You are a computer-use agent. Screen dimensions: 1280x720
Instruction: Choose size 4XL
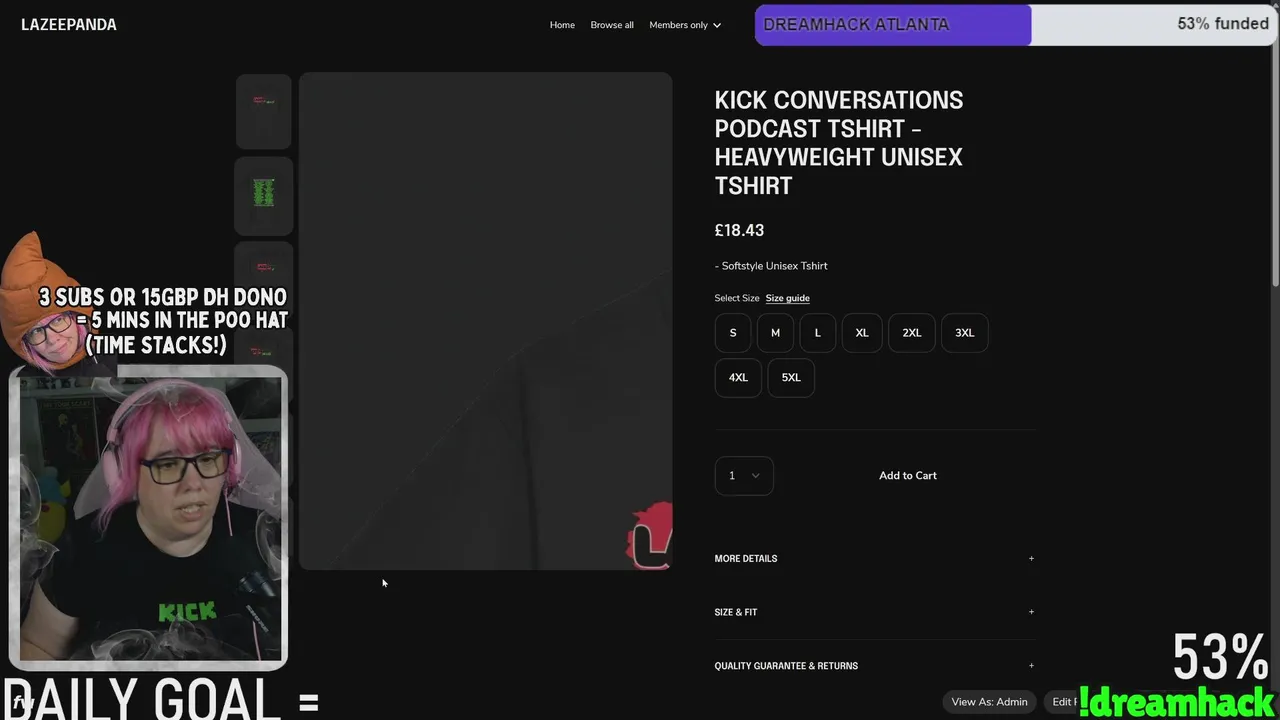click(738, 378)
